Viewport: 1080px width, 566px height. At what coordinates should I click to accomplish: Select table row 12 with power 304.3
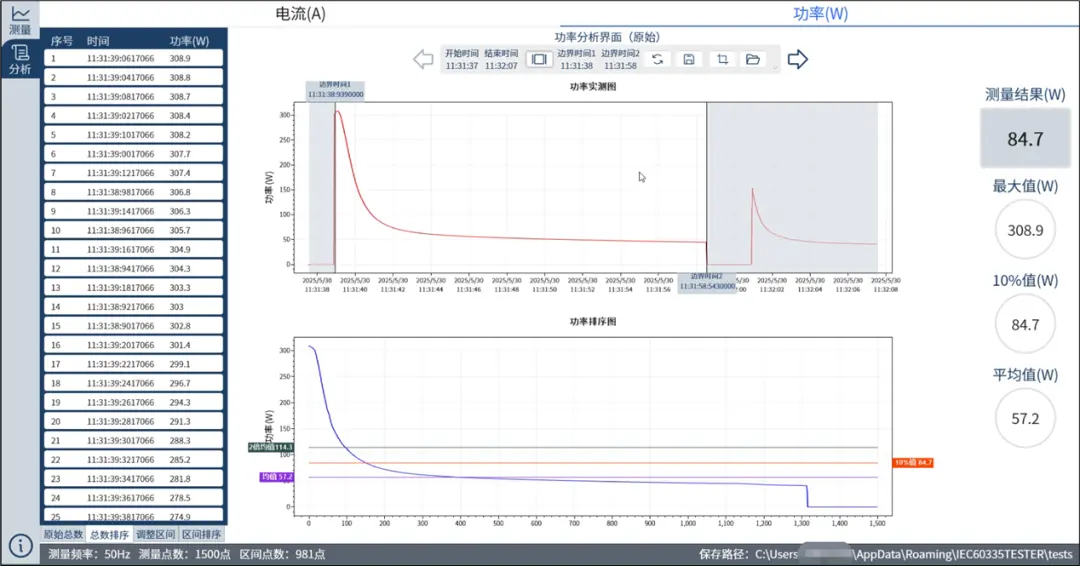click(x=134, y=269)
